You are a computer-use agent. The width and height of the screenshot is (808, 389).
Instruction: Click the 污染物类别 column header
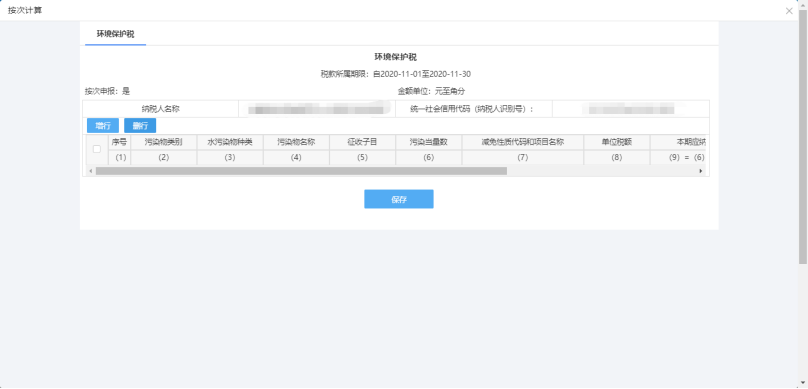(164, 142)
